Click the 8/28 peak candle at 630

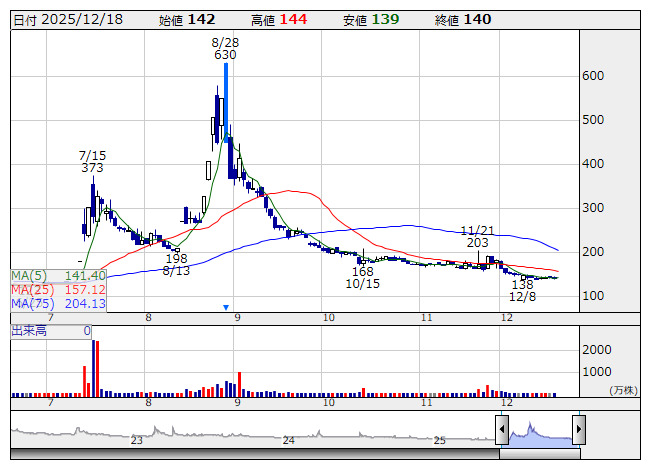(x=225, y=100)
